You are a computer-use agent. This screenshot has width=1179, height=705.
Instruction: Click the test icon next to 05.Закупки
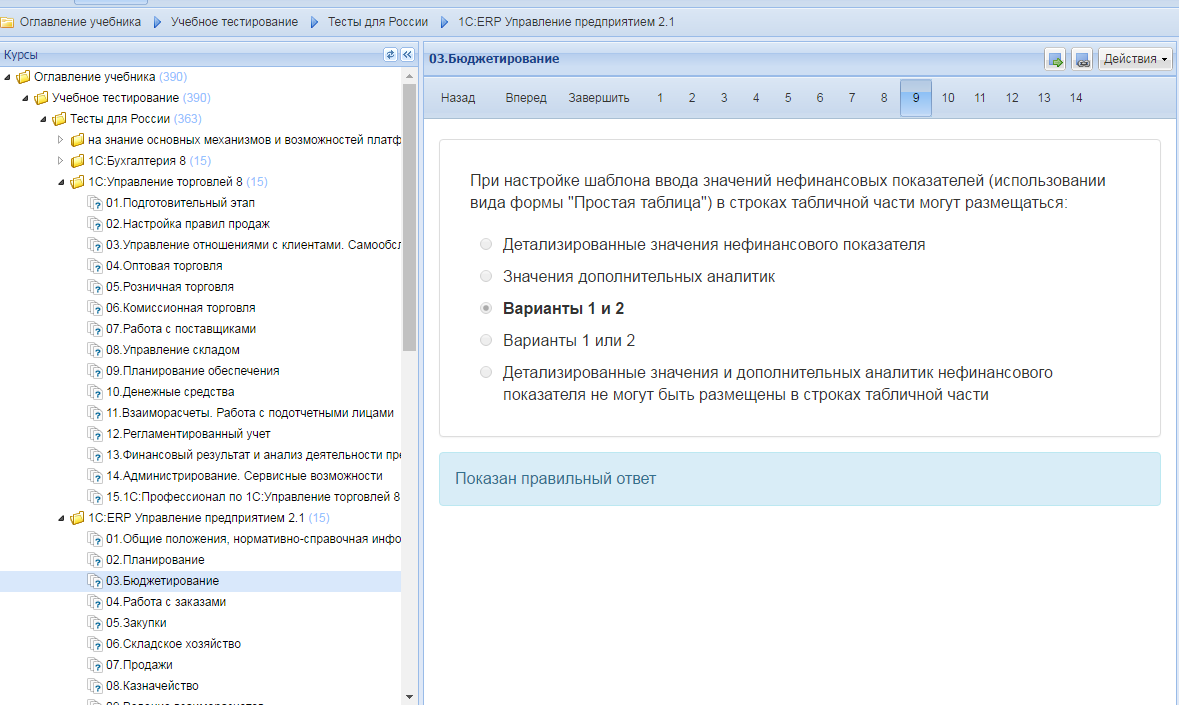(95, 623)
